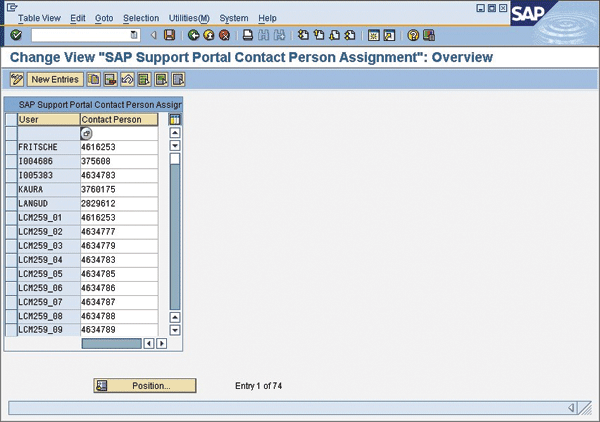Open the Edit menu
The width and height of the screenshot is (600, 422).
click(x=78, y=18)
